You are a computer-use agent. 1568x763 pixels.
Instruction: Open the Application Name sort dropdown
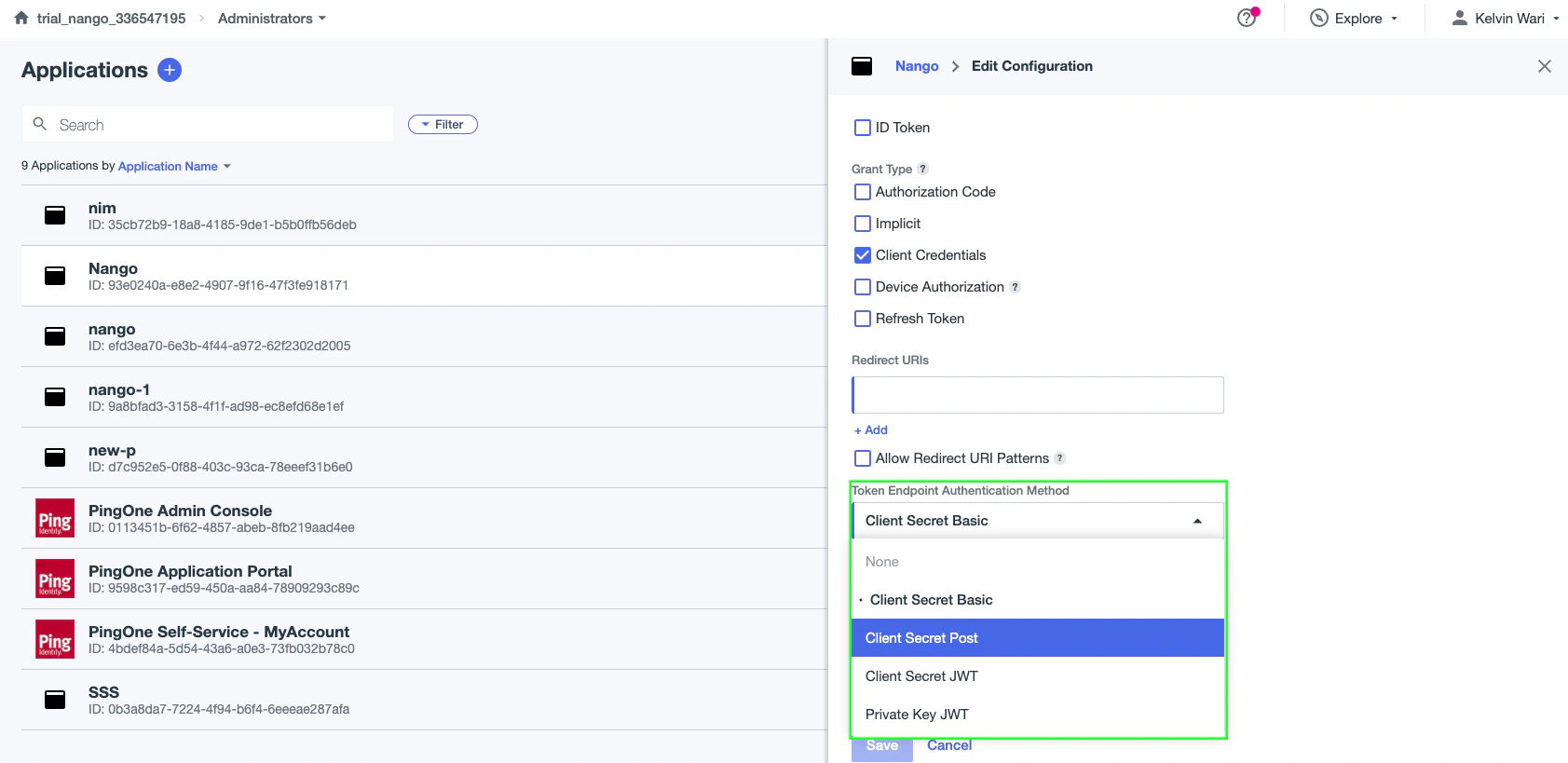coord(174,167)
